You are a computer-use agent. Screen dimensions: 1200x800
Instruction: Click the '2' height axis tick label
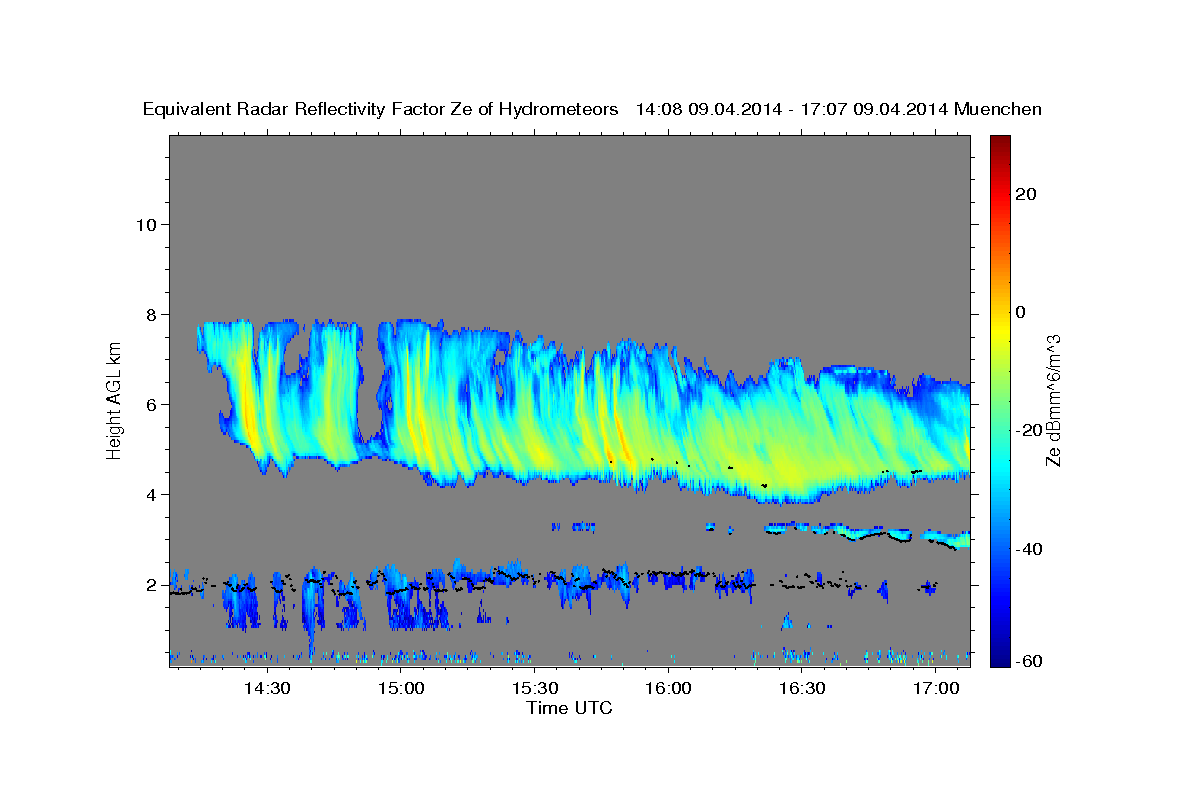pyautogui.click(x=152, y=585)
